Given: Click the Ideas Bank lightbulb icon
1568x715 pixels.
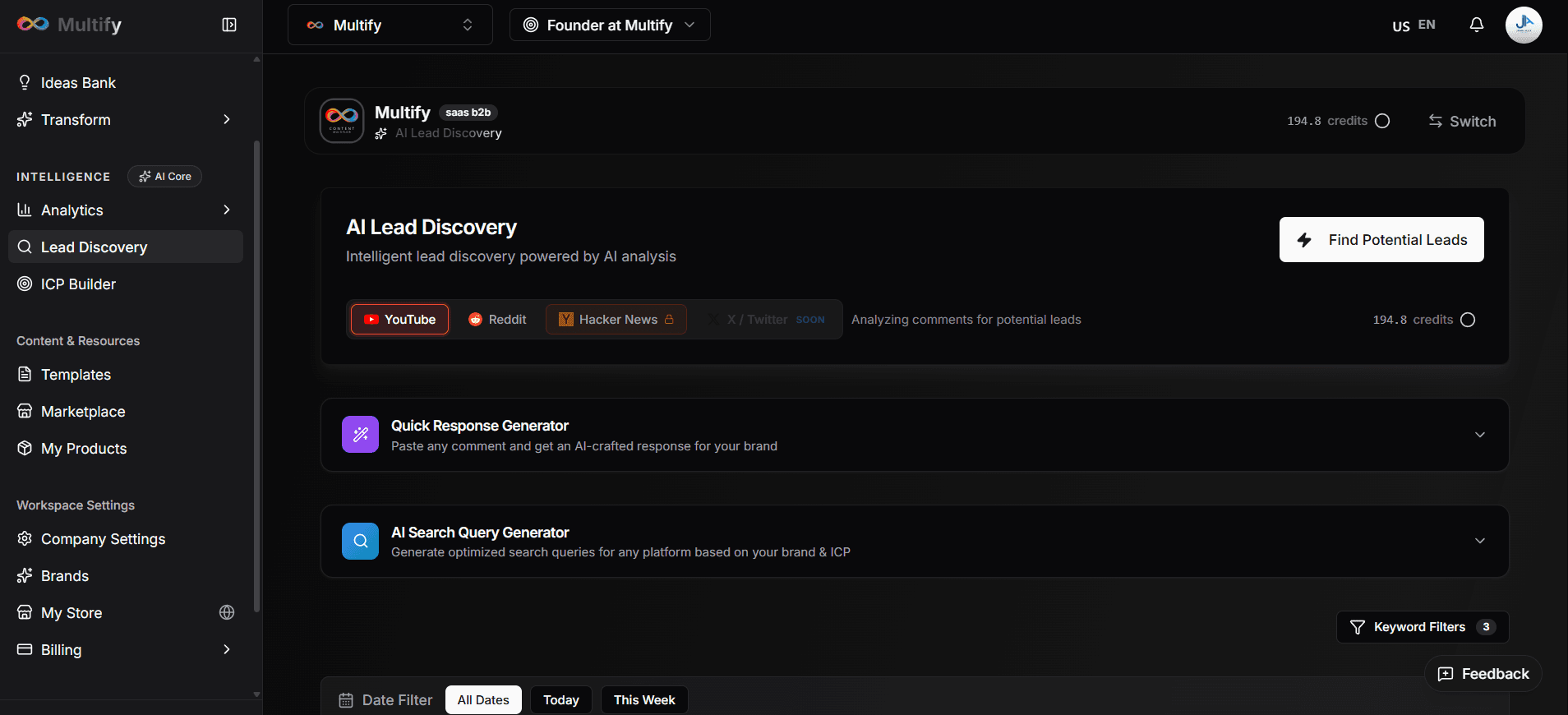Looking at the screenshot, I should tap(25, 82).
